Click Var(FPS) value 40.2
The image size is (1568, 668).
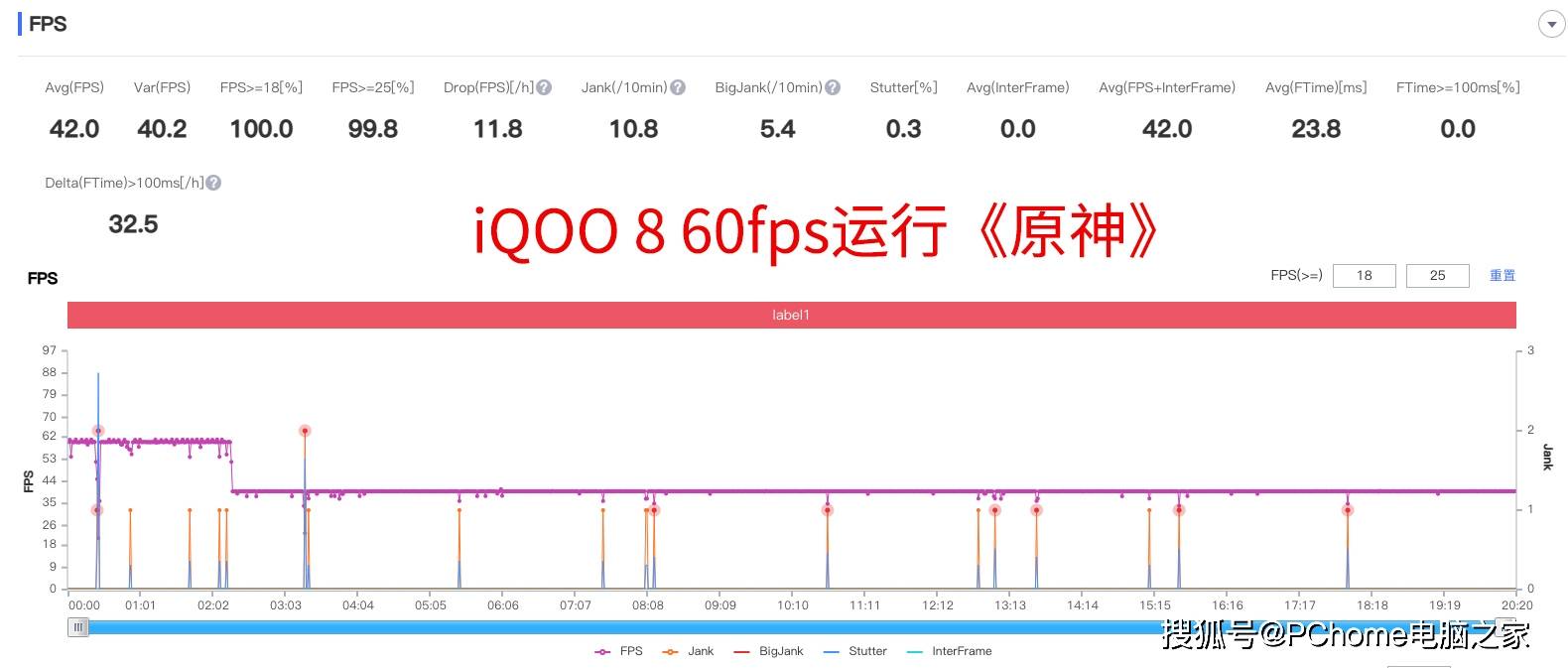pos(162,129)
